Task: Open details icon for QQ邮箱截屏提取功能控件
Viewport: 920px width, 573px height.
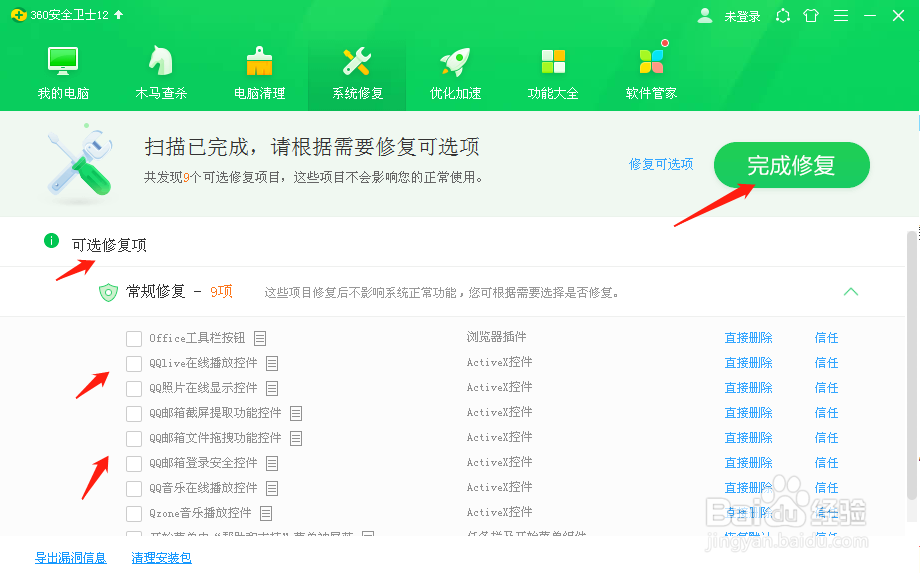Action: coord(296,413)
